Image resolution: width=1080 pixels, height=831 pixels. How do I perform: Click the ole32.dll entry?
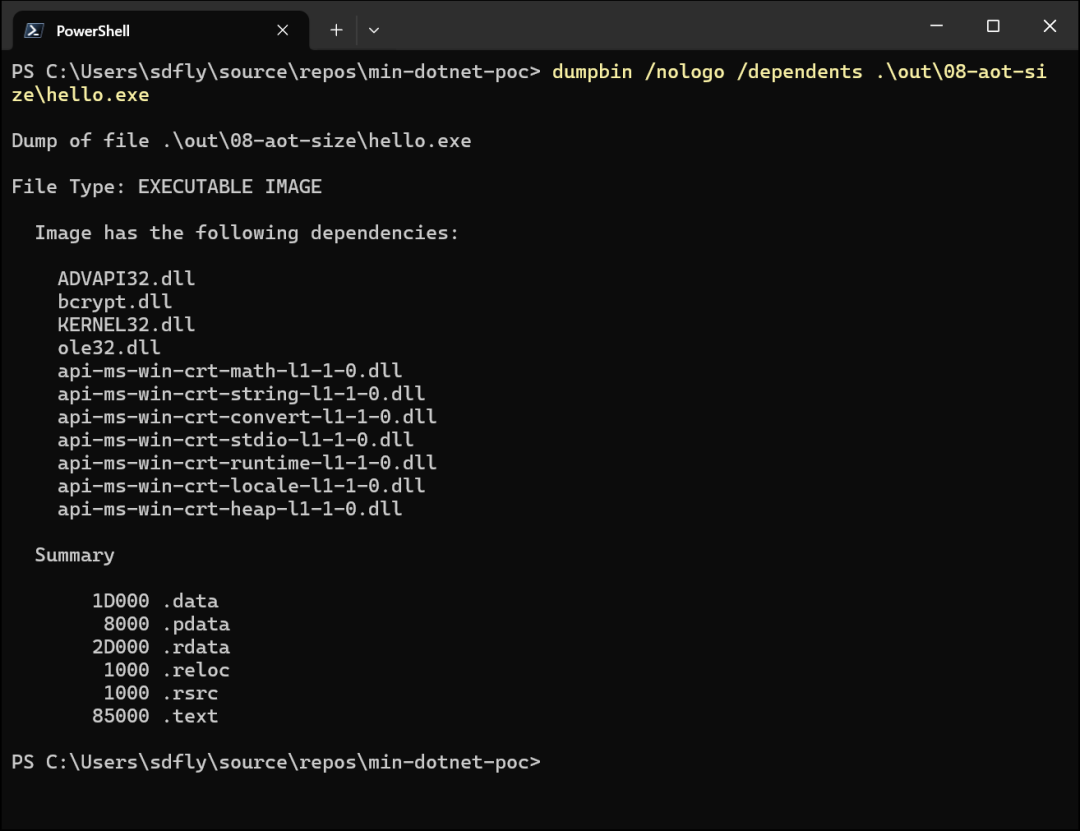(x=109, y=348)
